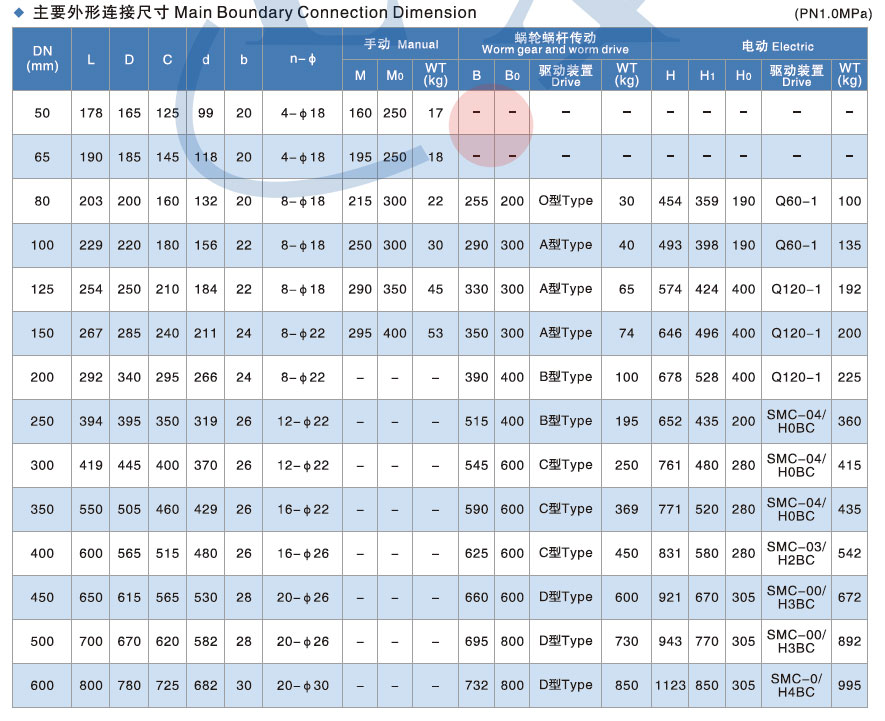The height and width of the screenshot is (721, 885).
Task: Click the d value 211
Action: point(205,333)
